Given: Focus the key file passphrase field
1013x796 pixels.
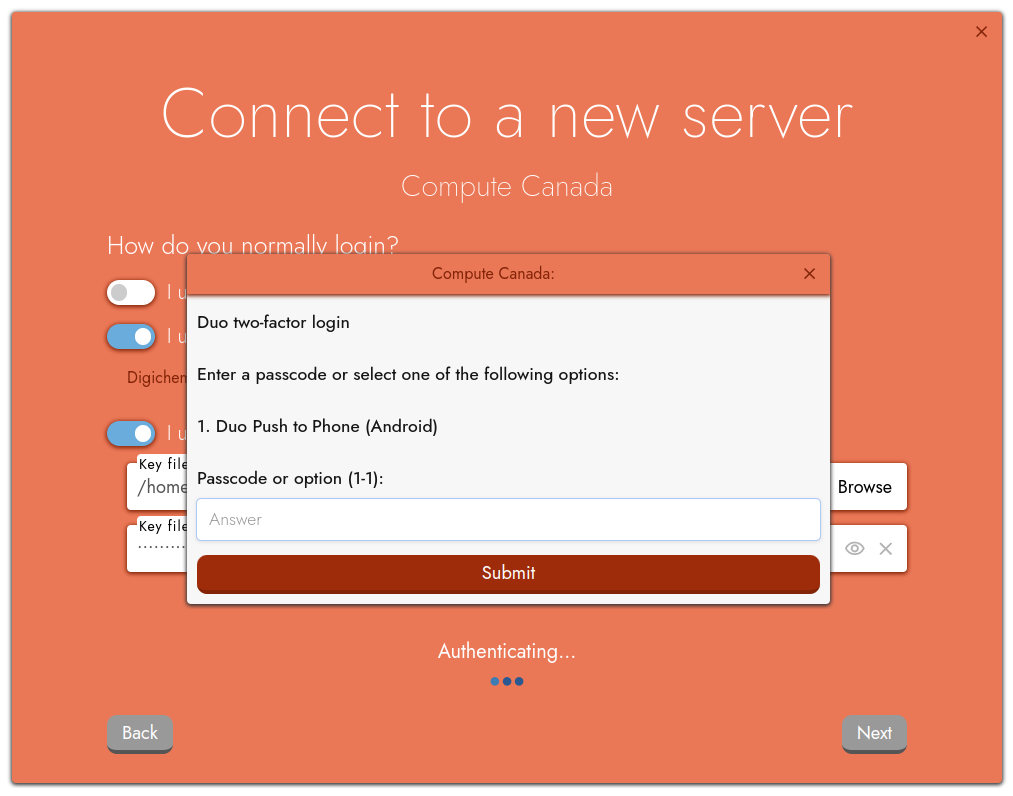Looking at the screenshot, I should [x=158, y=548].
